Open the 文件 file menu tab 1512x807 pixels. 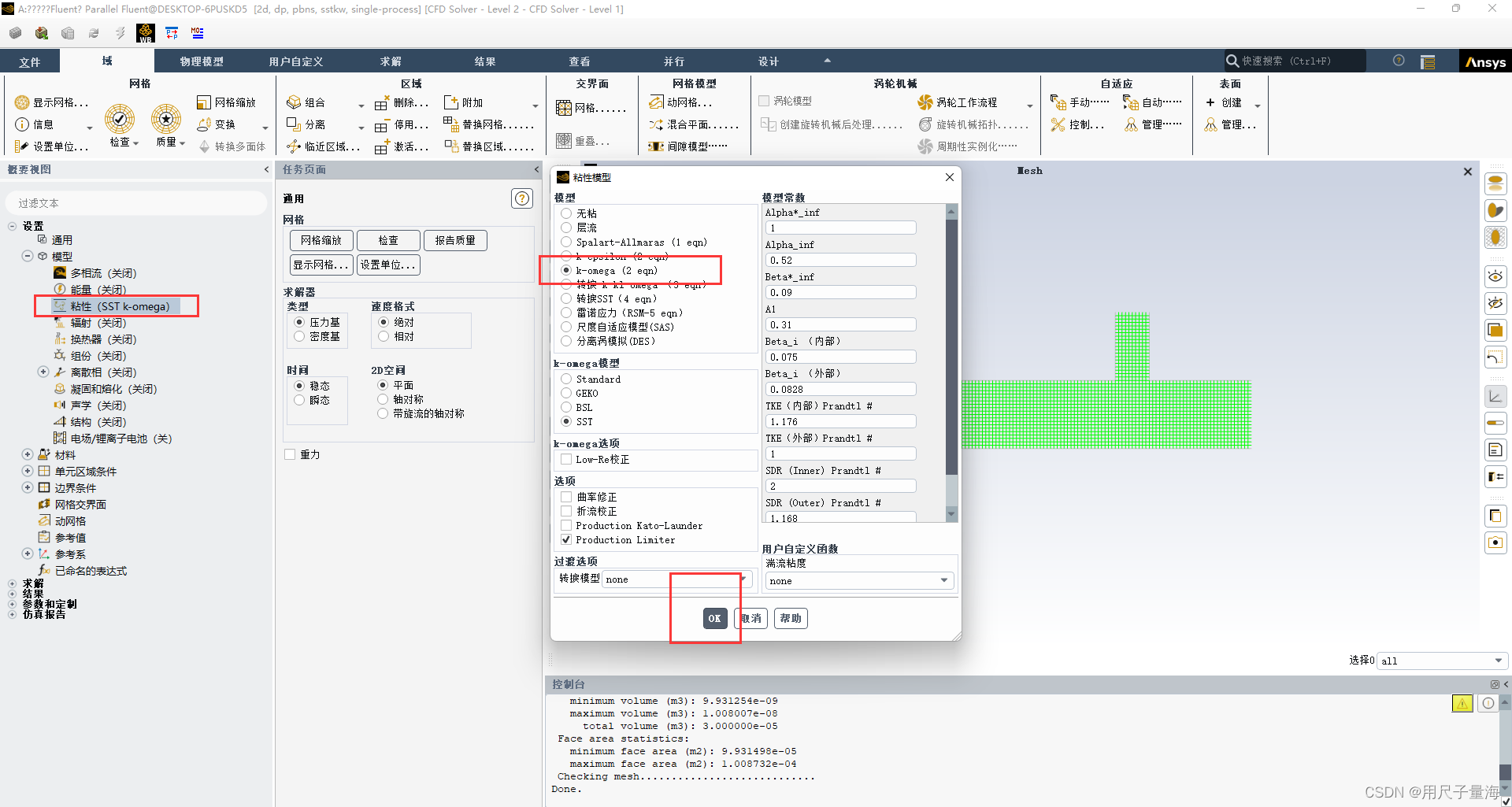click(30, 61)
